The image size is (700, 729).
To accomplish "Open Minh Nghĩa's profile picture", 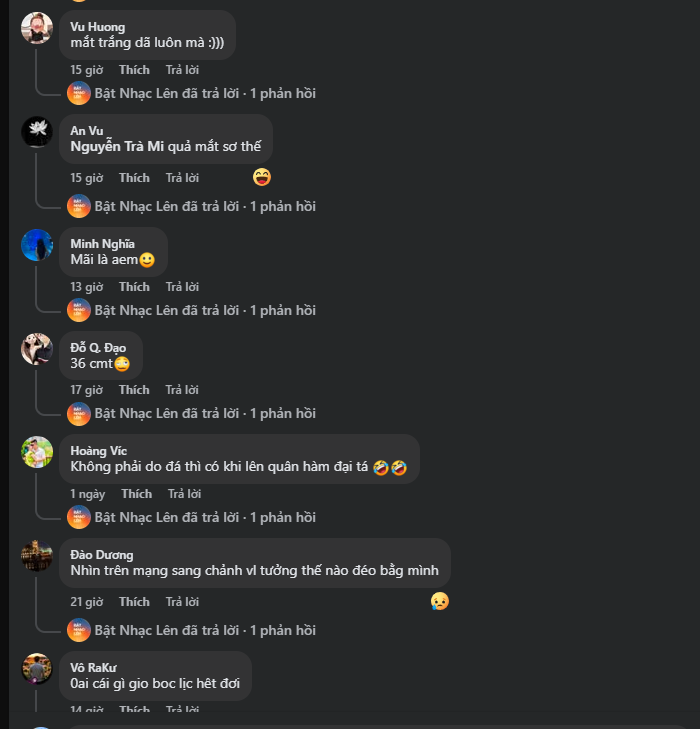I will click(37, 245).
